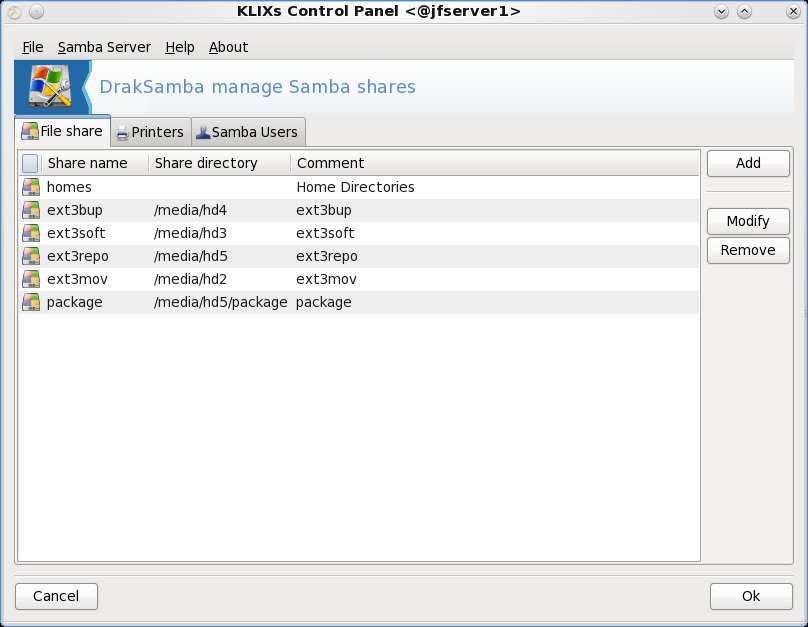Click the Home Directories comment
This screenshot has width=808, height=627.
pyautogui.click(x=355, y=187)
